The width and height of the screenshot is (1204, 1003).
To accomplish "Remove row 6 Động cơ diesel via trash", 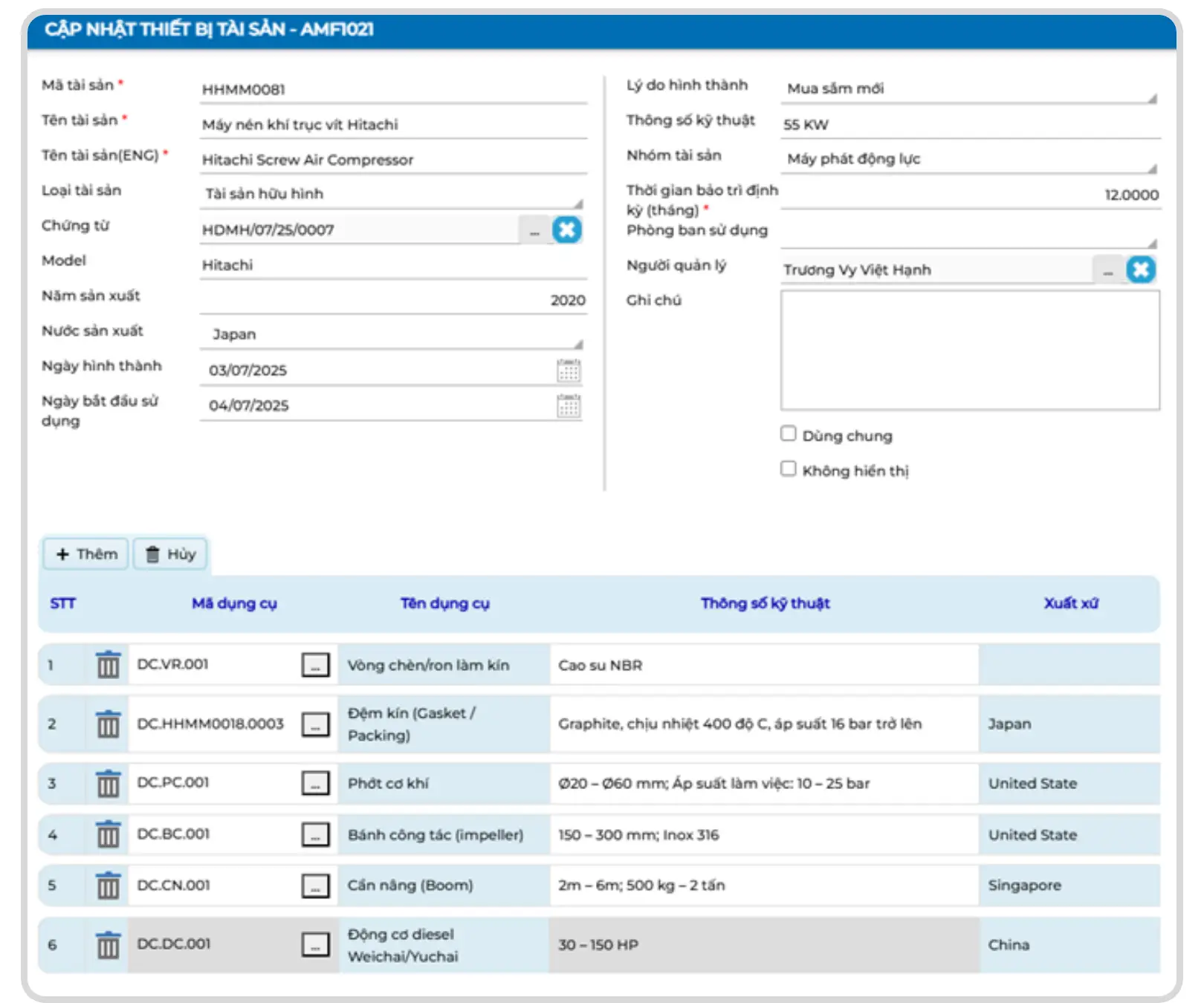I will coord(108,945).
